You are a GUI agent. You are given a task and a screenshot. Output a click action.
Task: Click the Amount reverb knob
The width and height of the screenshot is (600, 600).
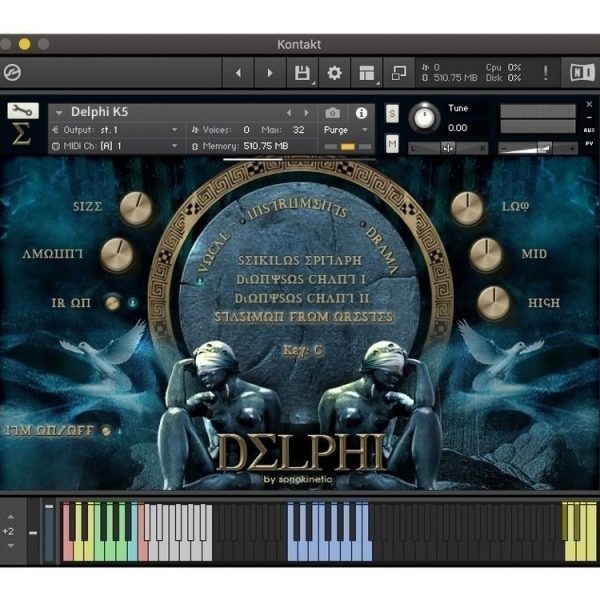click(117, 254)
